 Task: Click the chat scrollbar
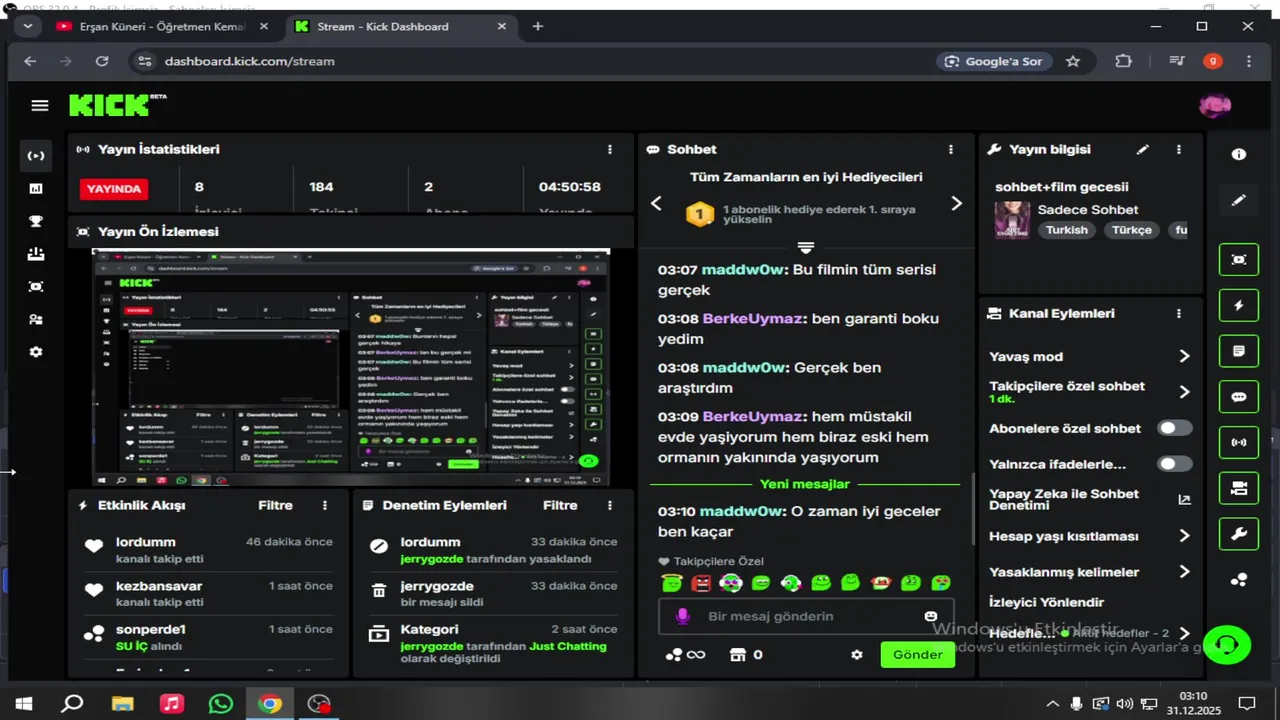974,508
